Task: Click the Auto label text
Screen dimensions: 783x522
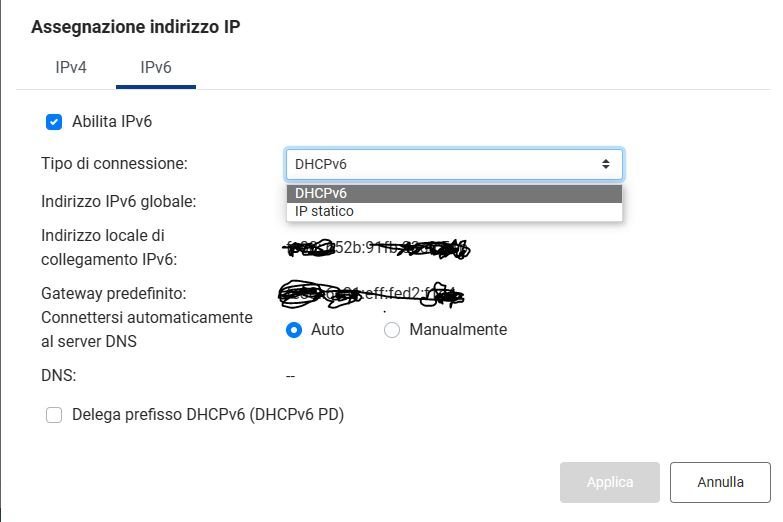Action: [328, 330]
